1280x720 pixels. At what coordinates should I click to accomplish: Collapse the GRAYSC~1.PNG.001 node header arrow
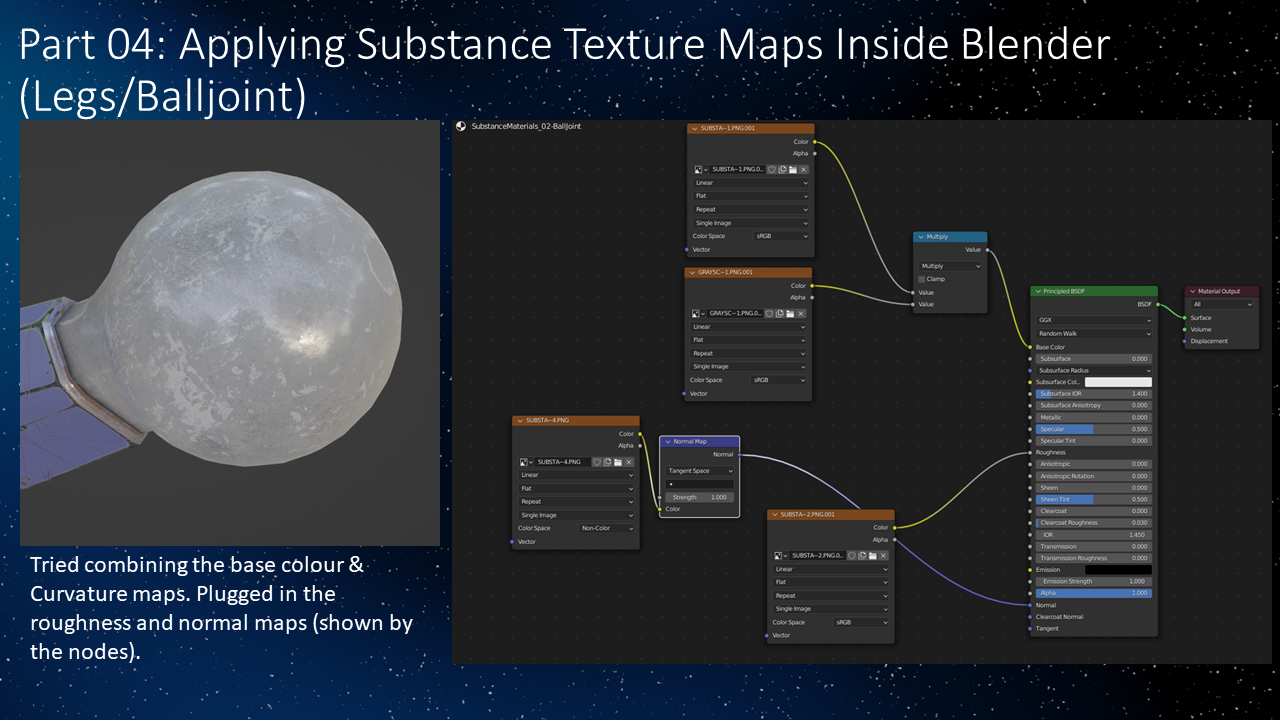pos(692,272)
